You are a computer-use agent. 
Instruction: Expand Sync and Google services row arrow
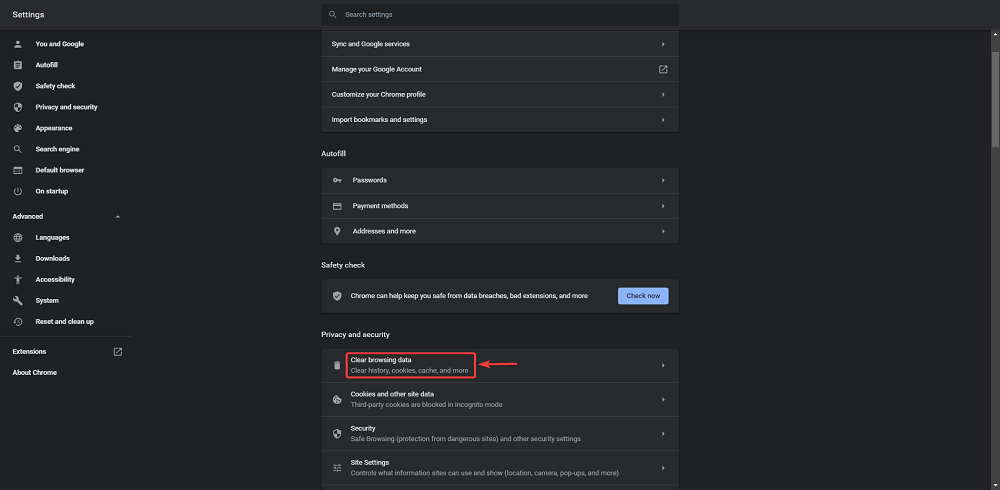(663, 44)
